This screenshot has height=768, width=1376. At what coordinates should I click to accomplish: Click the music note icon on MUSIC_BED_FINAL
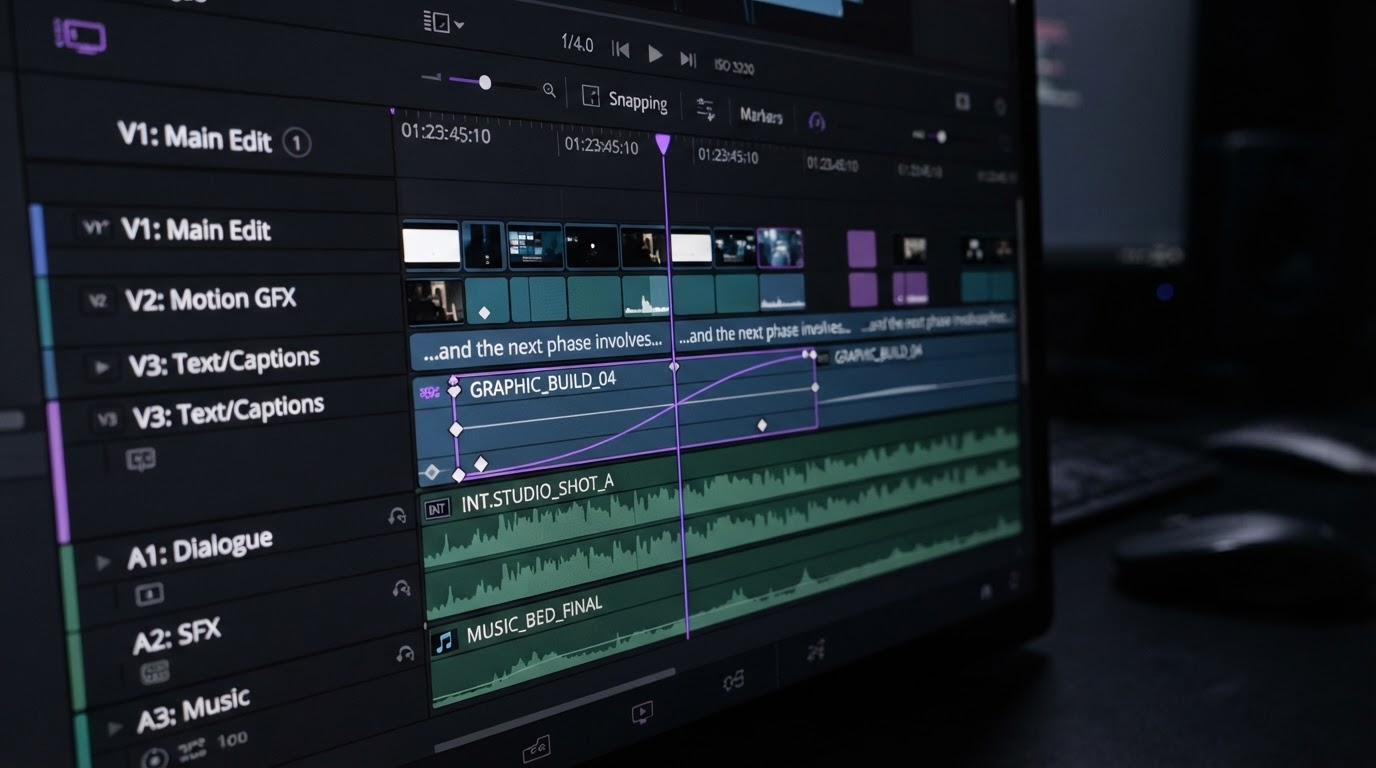point(444,641)
